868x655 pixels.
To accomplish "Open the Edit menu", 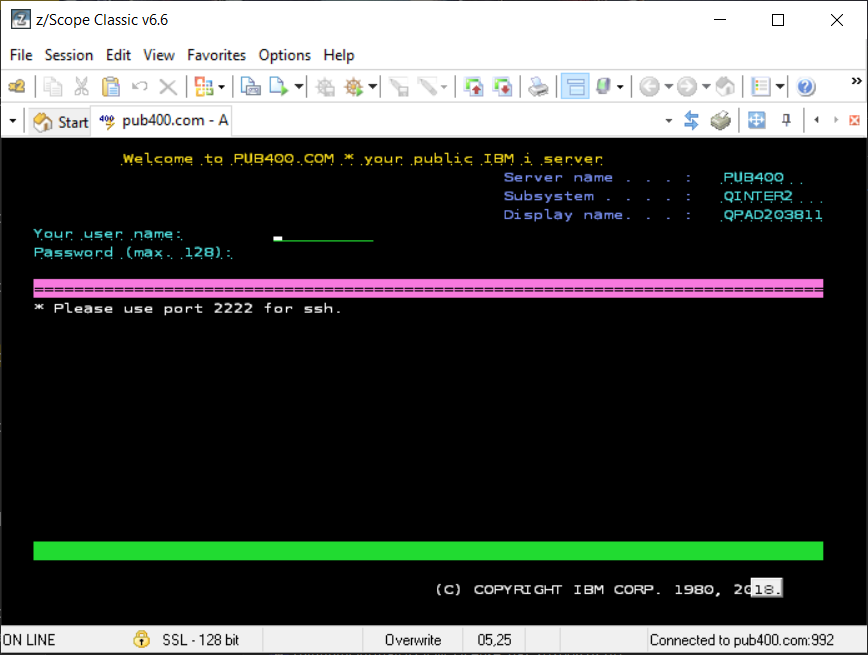I will coord(118,55).
